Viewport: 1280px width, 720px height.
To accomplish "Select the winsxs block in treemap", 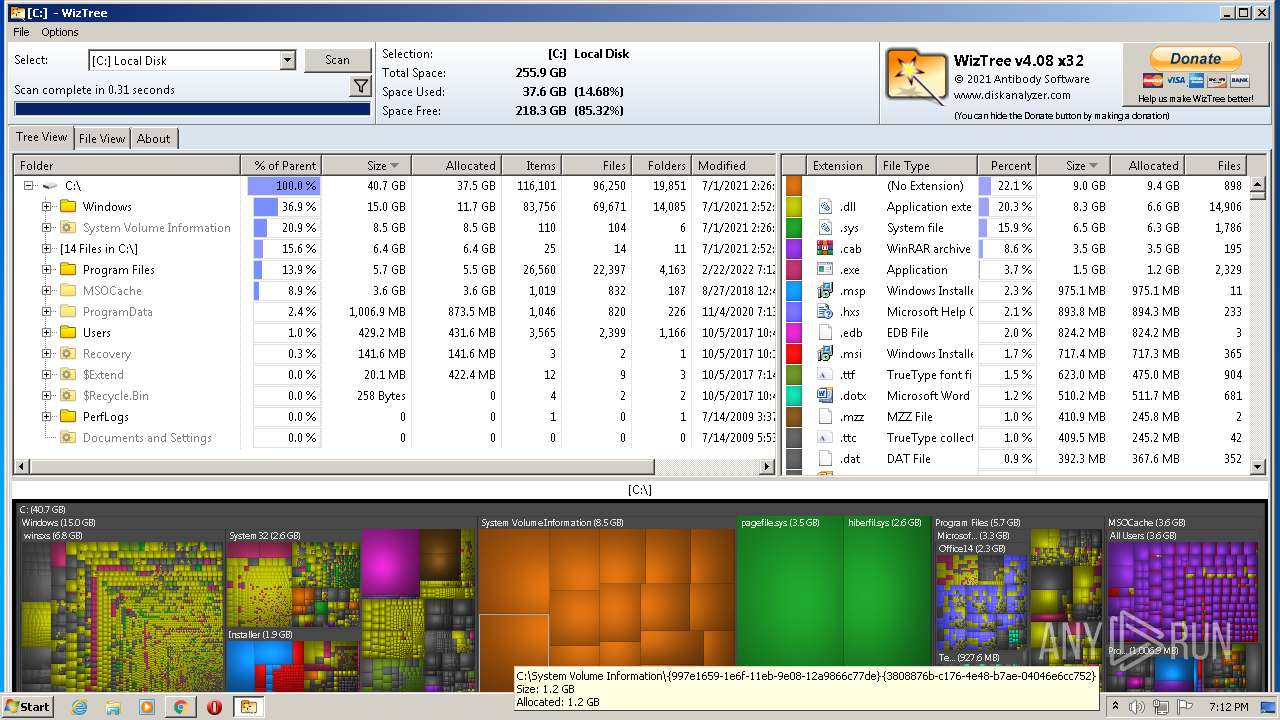I will [x=122, y=610].
